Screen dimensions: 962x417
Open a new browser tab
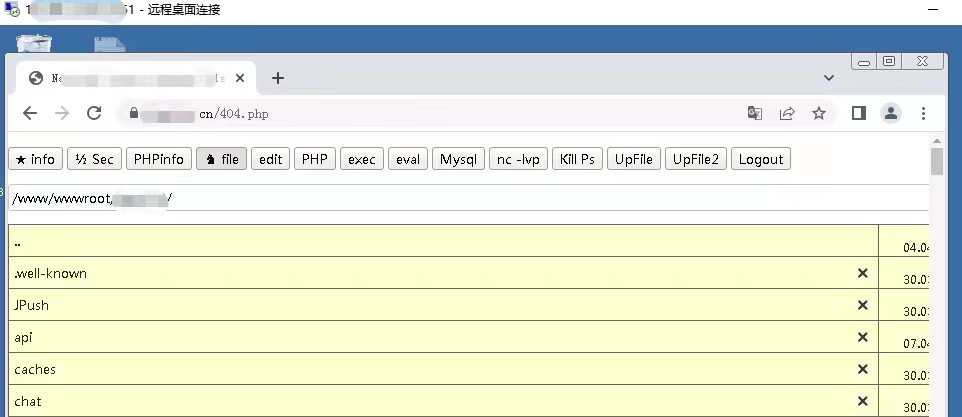tap(278, 78)
